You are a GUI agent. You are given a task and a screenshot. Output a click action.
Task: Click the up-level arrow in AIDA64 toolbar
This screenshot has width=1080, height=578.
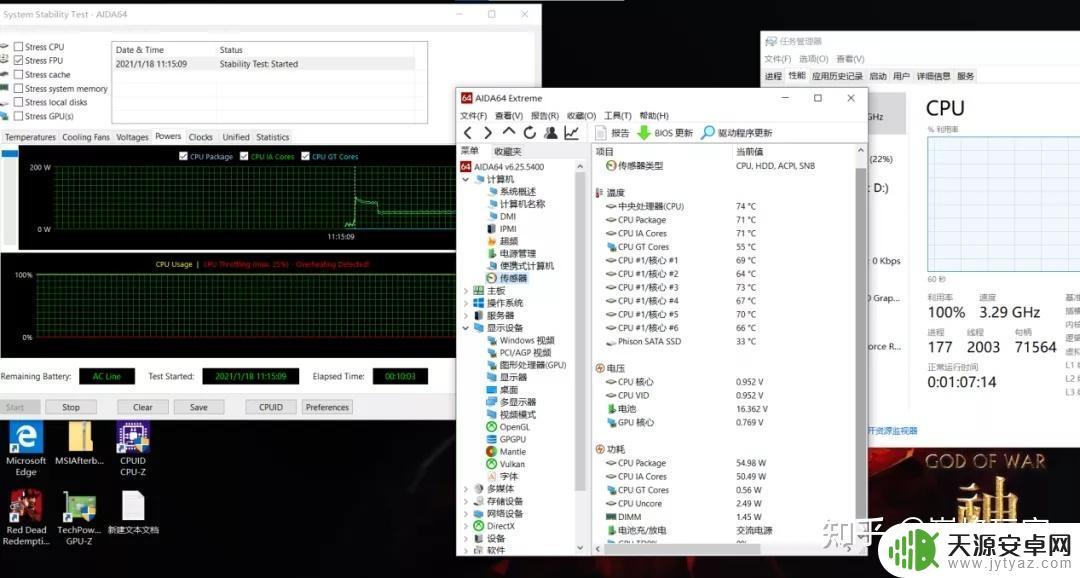point(508,132)
